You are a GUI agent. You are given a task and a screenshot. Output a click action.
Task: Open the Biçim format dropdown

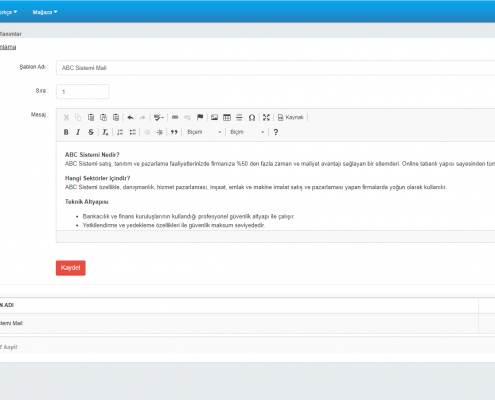(247, 132)
